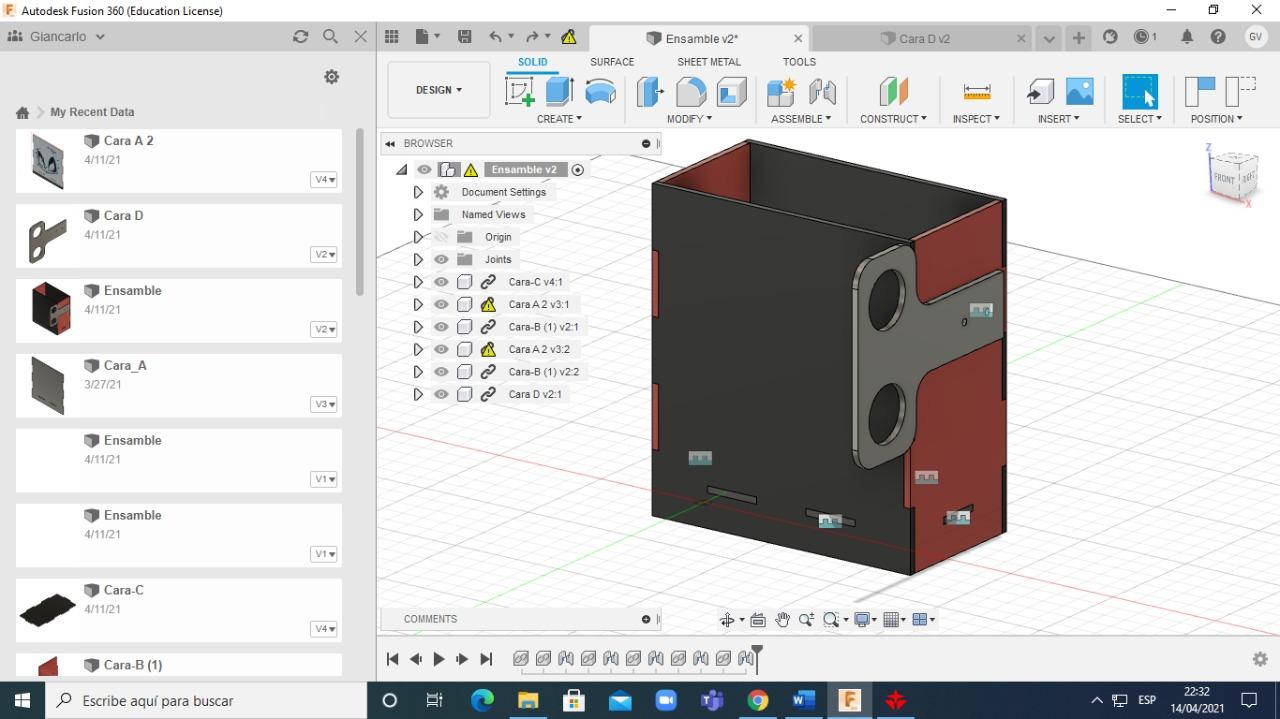Viewport: 1280px width, 719px height.
Task: Open the Measure tool in Inspect
Action: 976,92
